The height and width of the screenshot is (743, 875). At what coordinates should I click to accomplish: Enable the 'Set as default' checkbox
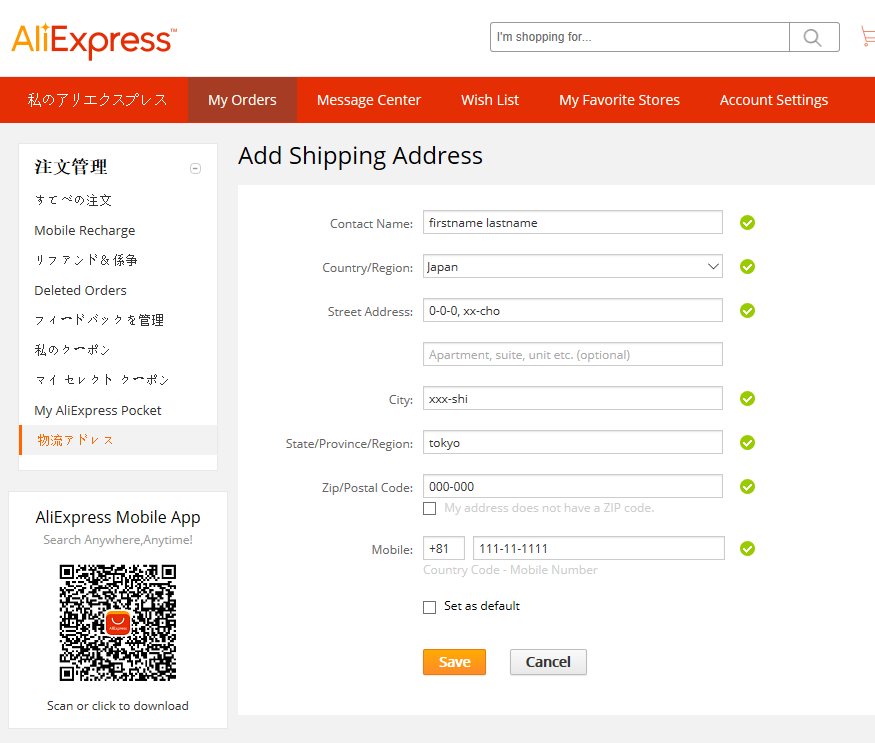[x=429, y=607]
